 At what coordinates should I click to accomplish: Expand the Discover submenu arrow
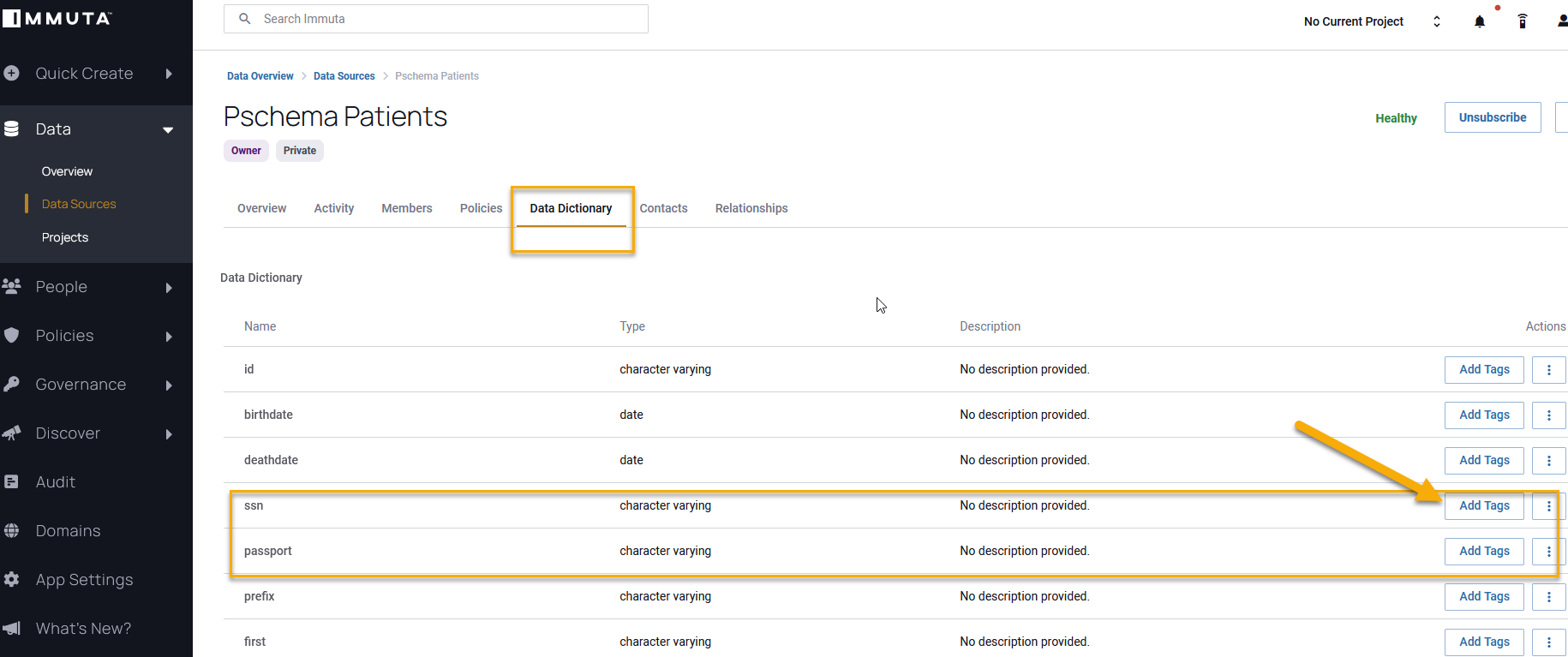pos(169,434)
